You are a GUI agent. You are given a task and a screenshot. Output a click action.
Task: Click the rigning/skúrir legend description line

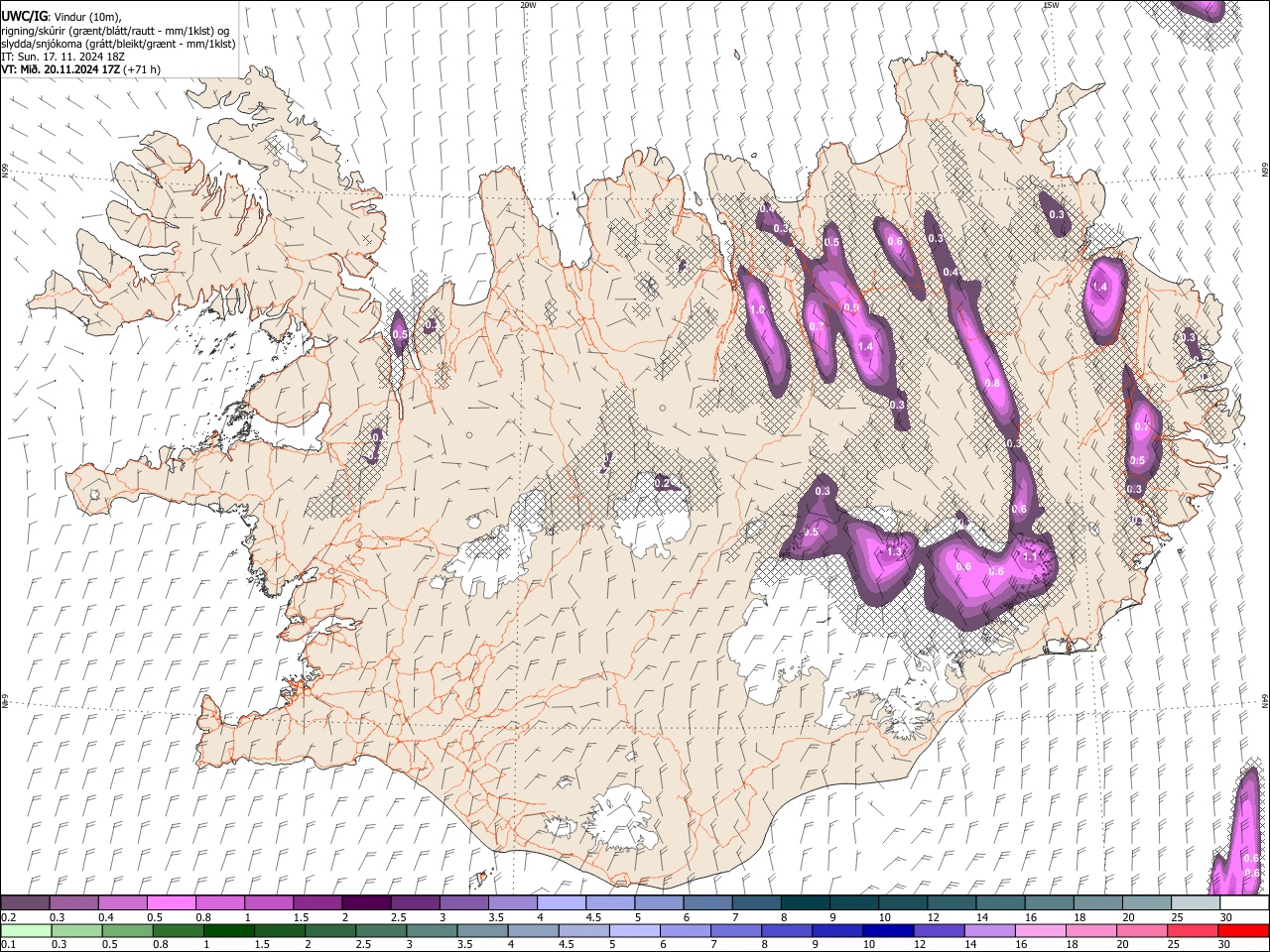[x=115, y=31]
